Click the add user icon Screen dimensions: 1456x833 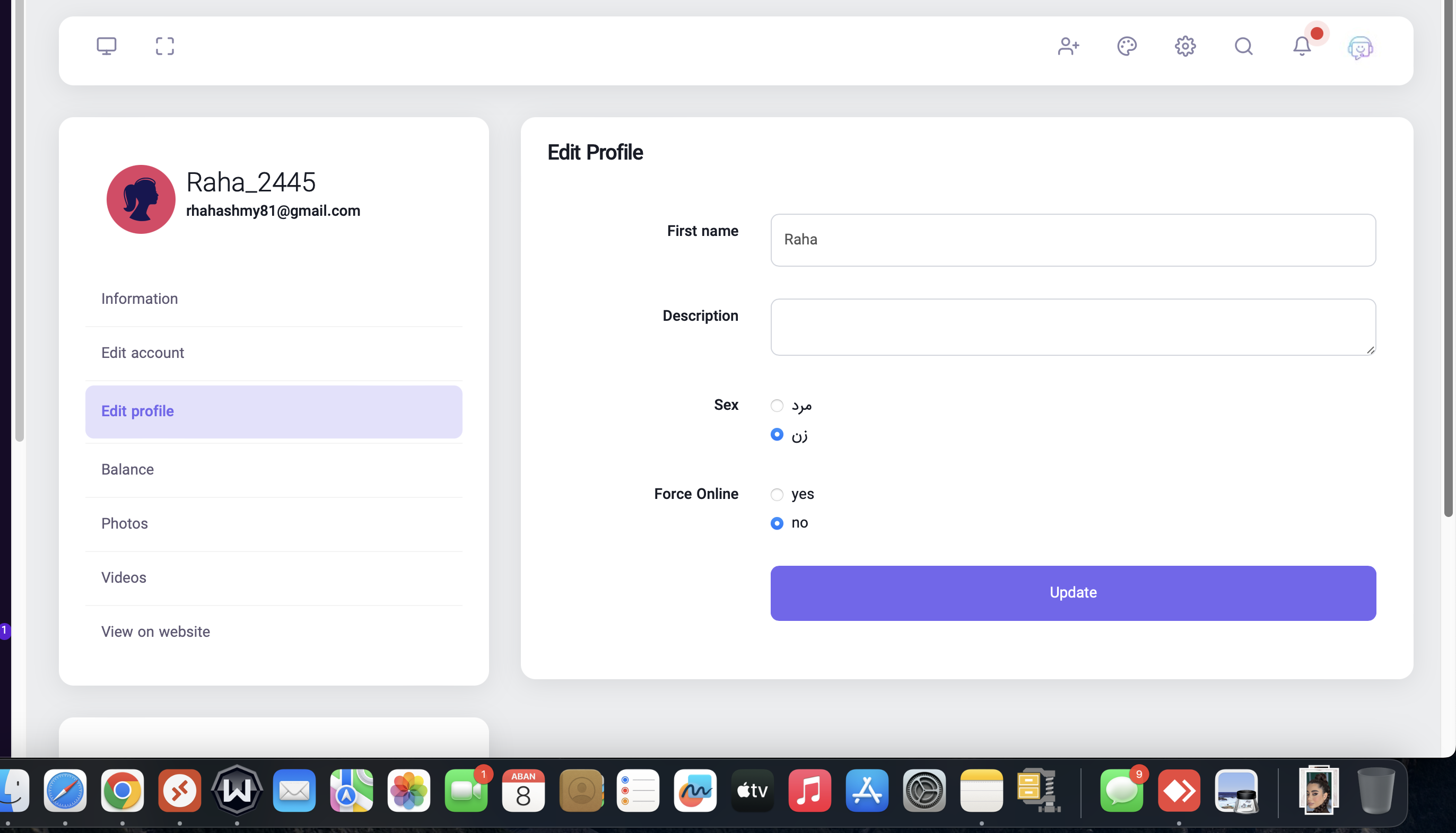click(x=1068, y=46)
